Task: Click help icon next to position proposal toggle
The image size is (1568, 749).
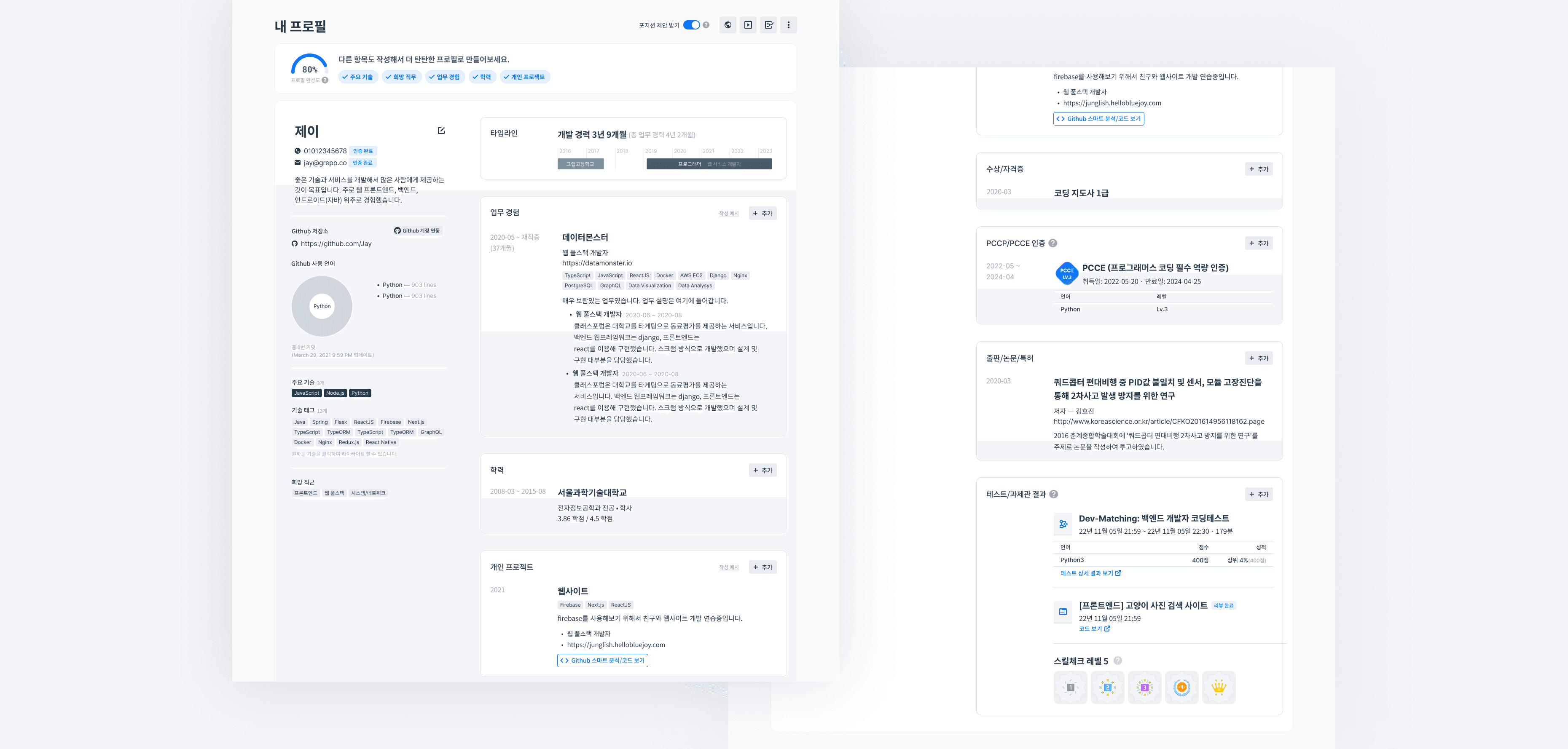Action: click(x=706, y=25)
